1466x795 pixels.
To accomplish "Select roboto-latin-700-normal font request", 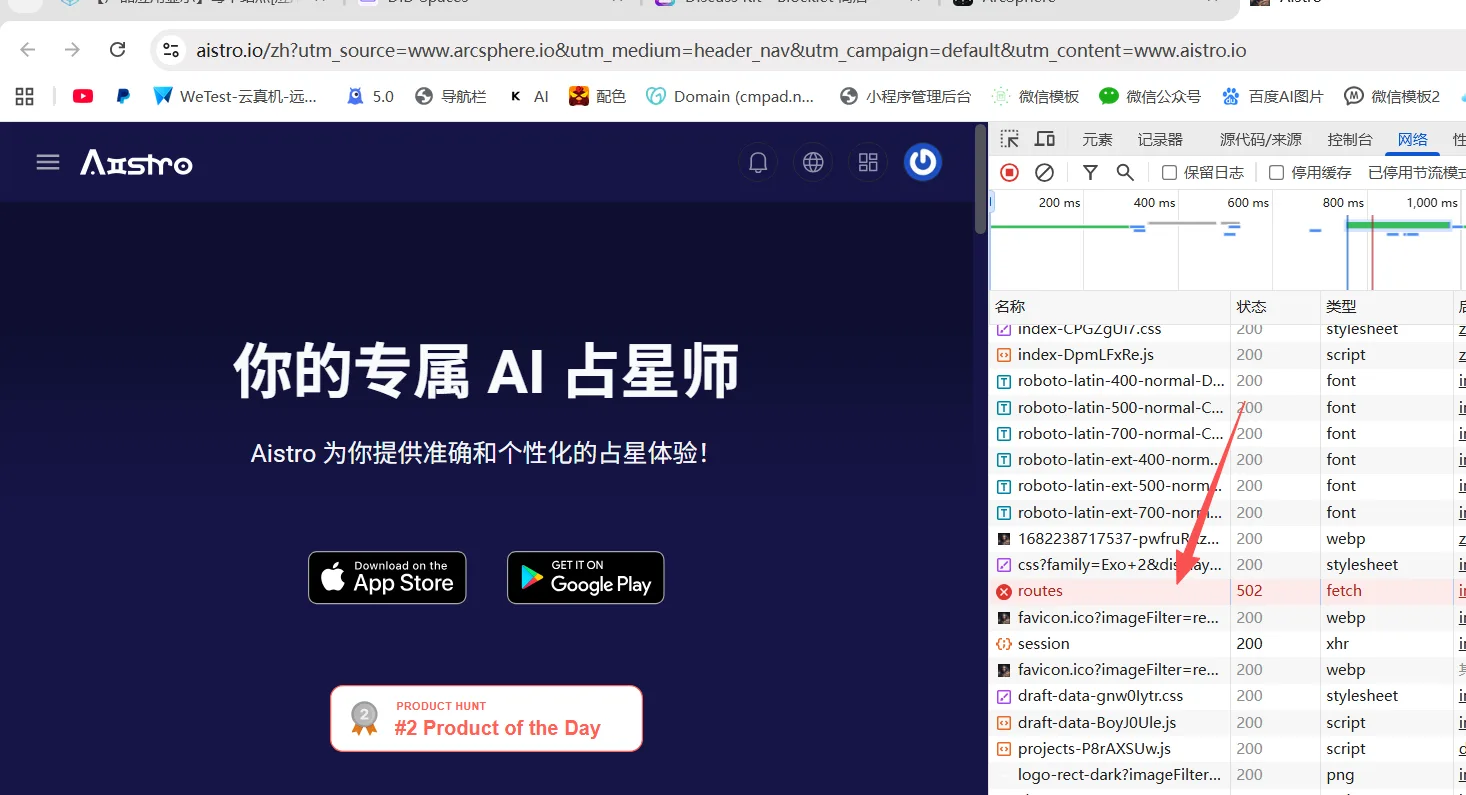I will [1228, 433].
